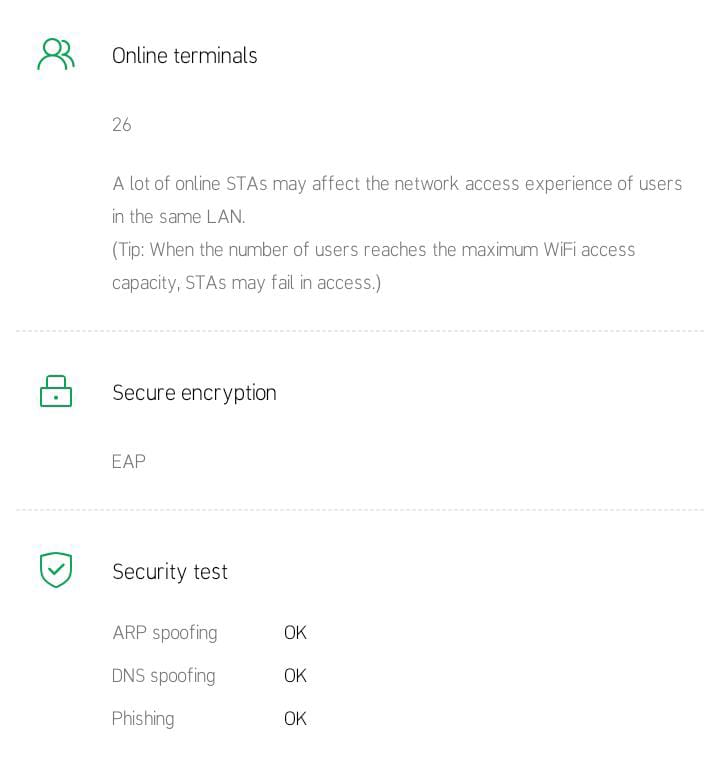Click the OK result for ARP spoofing
This screenshot has height=779, width=720.
click(x=295, y=633)
